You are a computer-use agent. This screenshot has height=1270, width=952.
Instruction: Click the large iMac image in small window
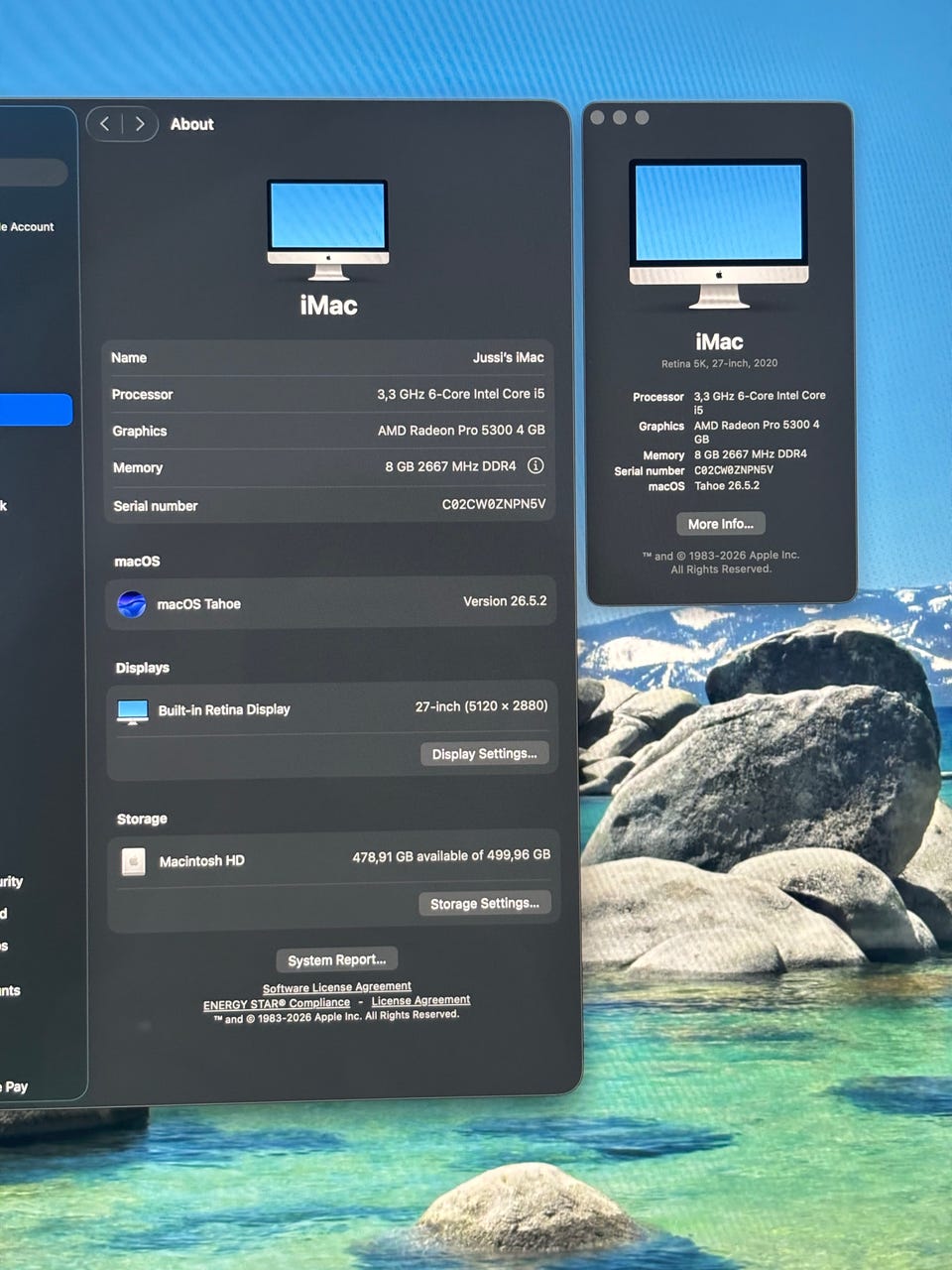click(x=719, y=234)
